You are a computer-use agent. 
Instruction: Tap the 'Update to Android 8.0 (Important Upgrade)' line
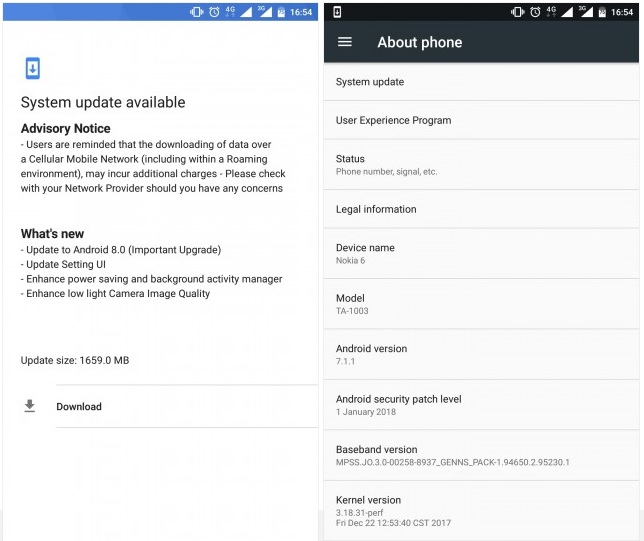click(x=121, y=250)
